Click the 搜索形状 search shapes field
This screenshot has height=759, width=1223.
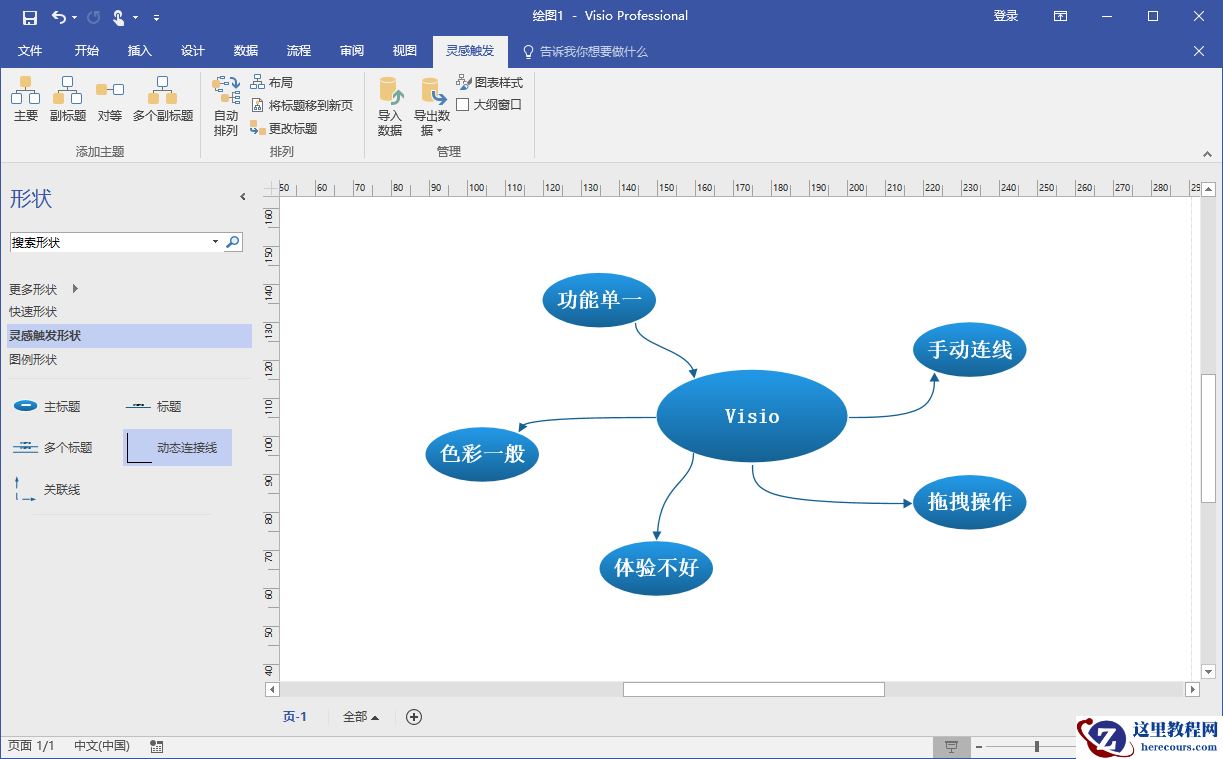[110, 242]
